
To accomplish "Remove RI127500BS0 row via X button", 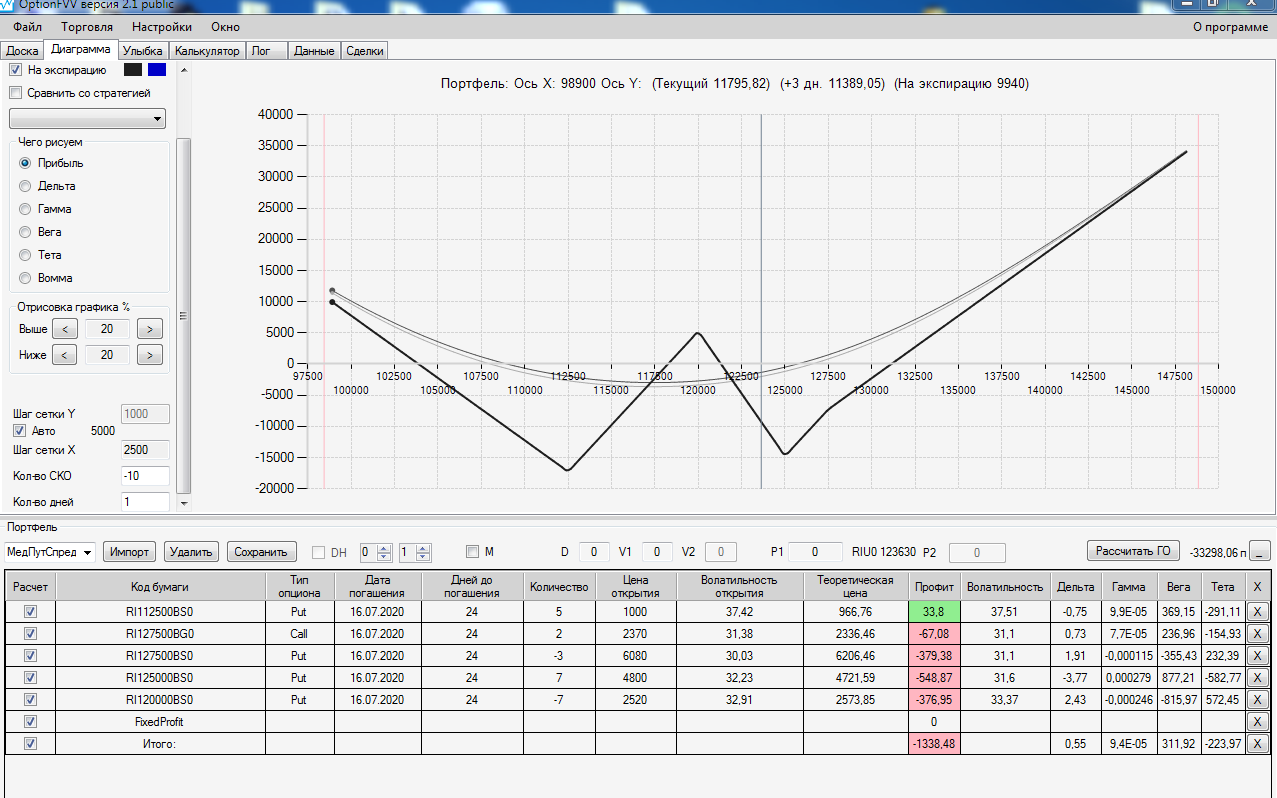I will tap(1258, 655).
